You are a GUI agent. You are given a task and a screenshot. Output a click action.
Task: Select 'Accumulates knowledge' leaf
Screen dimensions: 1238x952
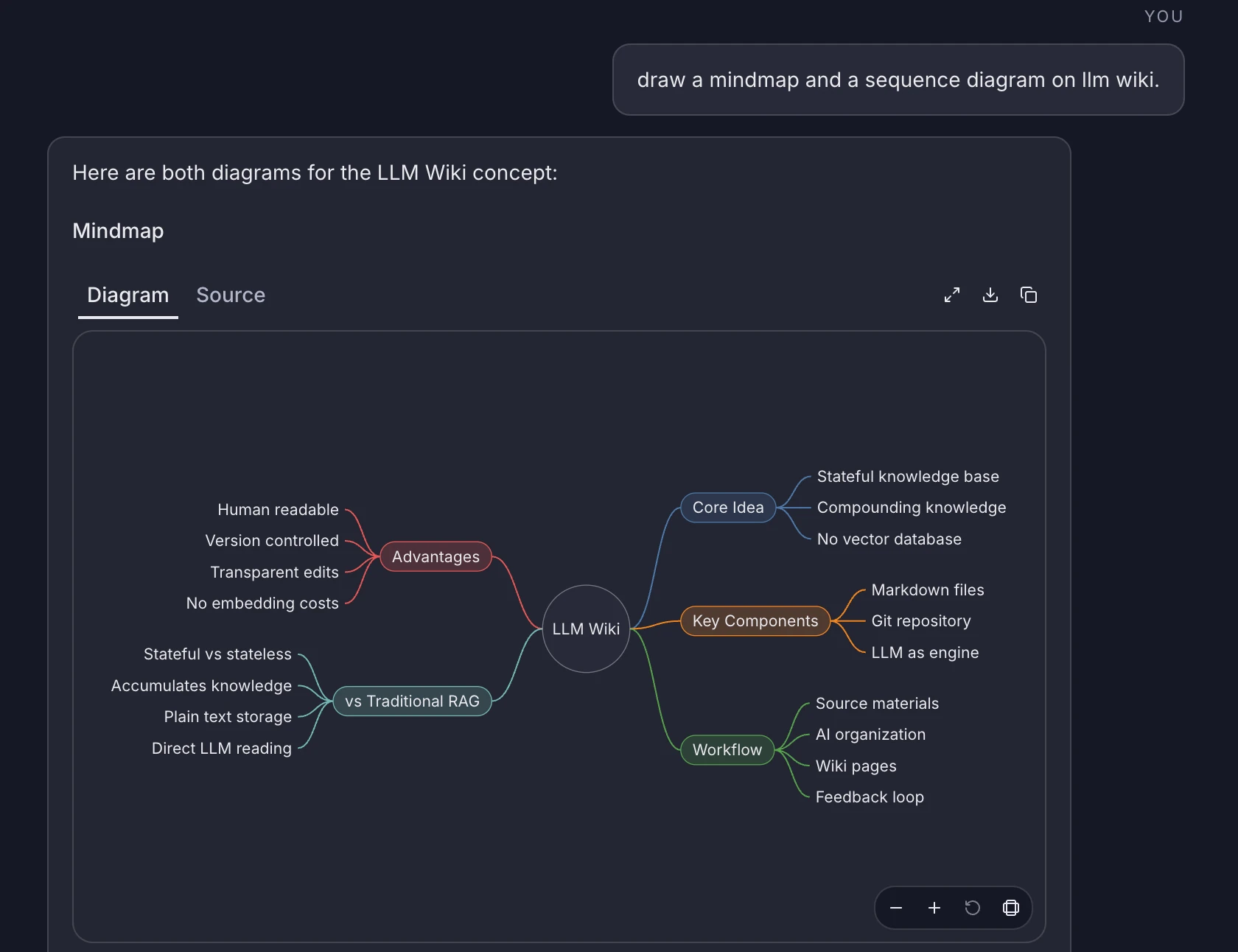[201, 686]
